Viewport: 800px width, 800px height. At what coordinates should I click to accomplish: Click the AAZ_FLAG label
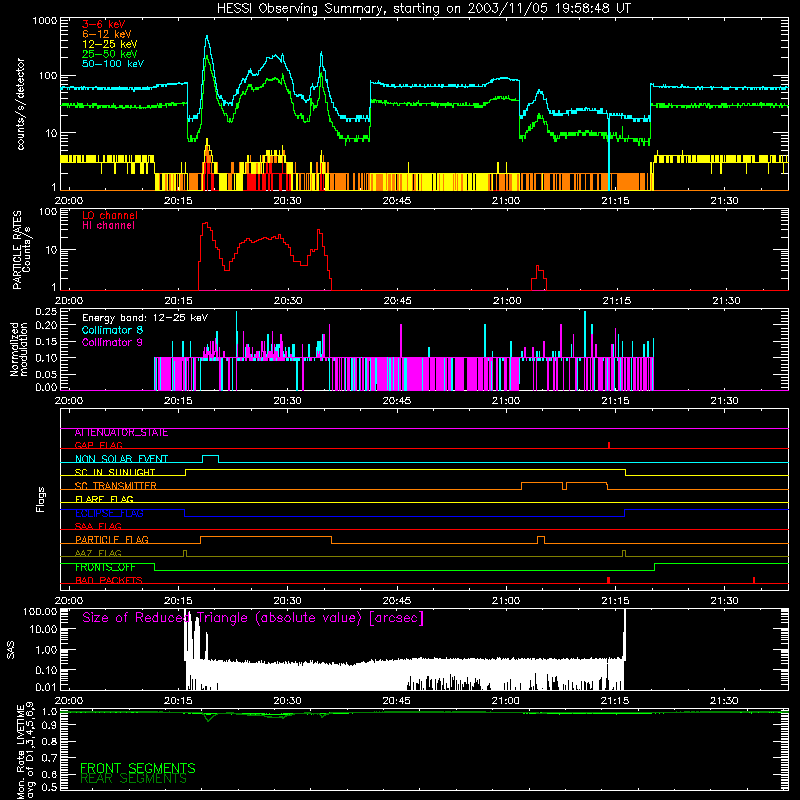pos(98,553)
